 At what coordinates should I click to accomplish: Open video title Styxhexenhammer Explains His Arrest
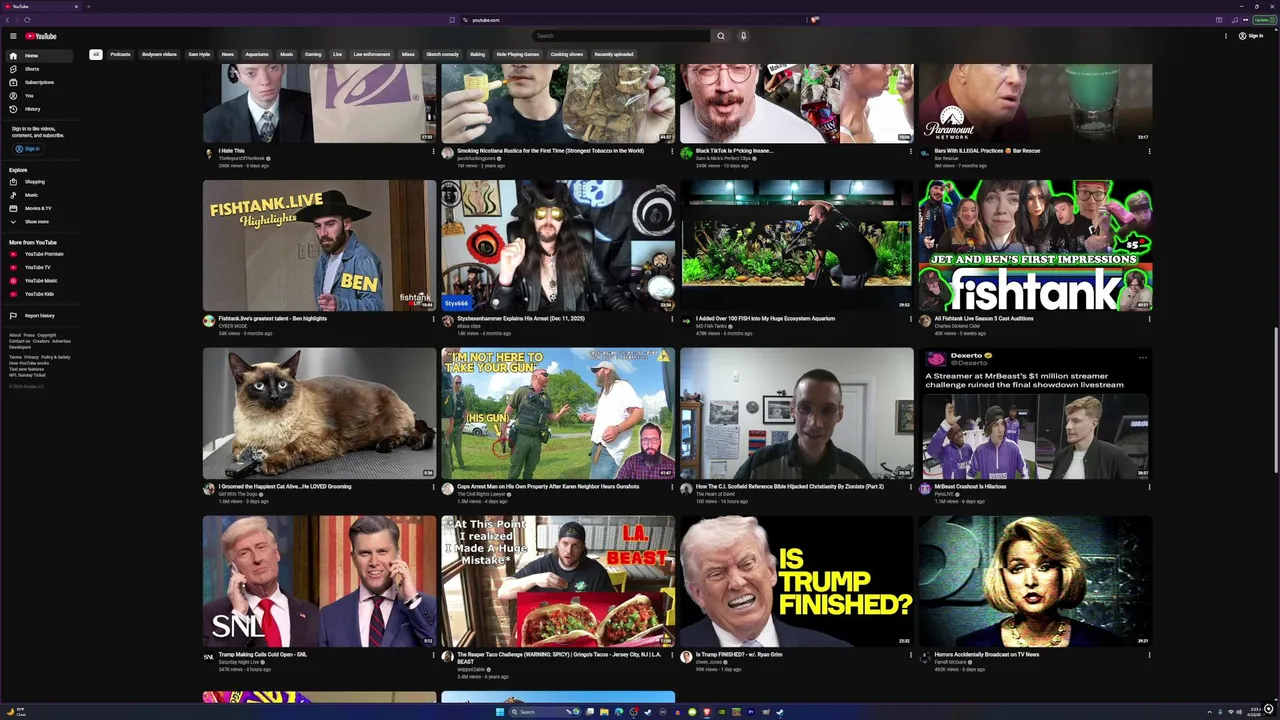[x=521, y=319]
